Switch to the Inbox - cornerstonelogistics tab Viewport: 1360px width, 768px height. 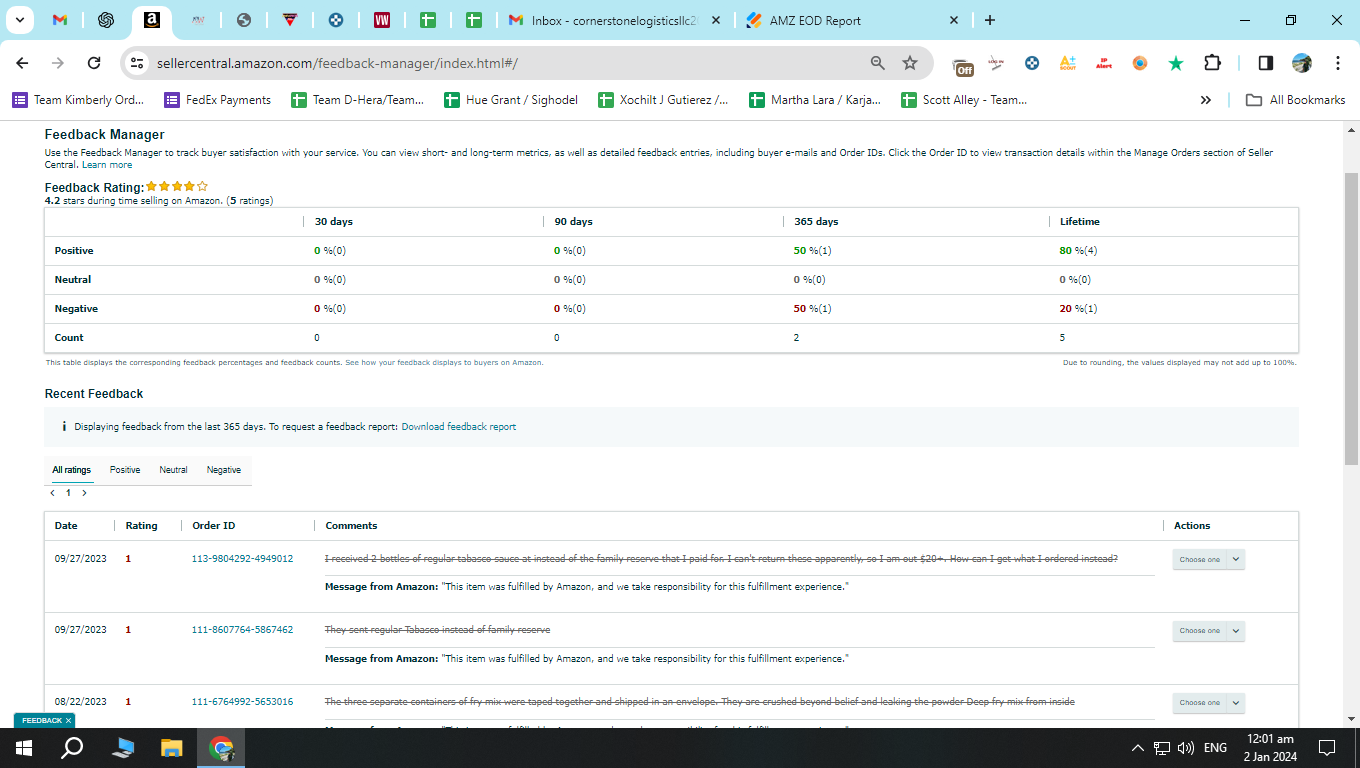(x=613, y=20)
